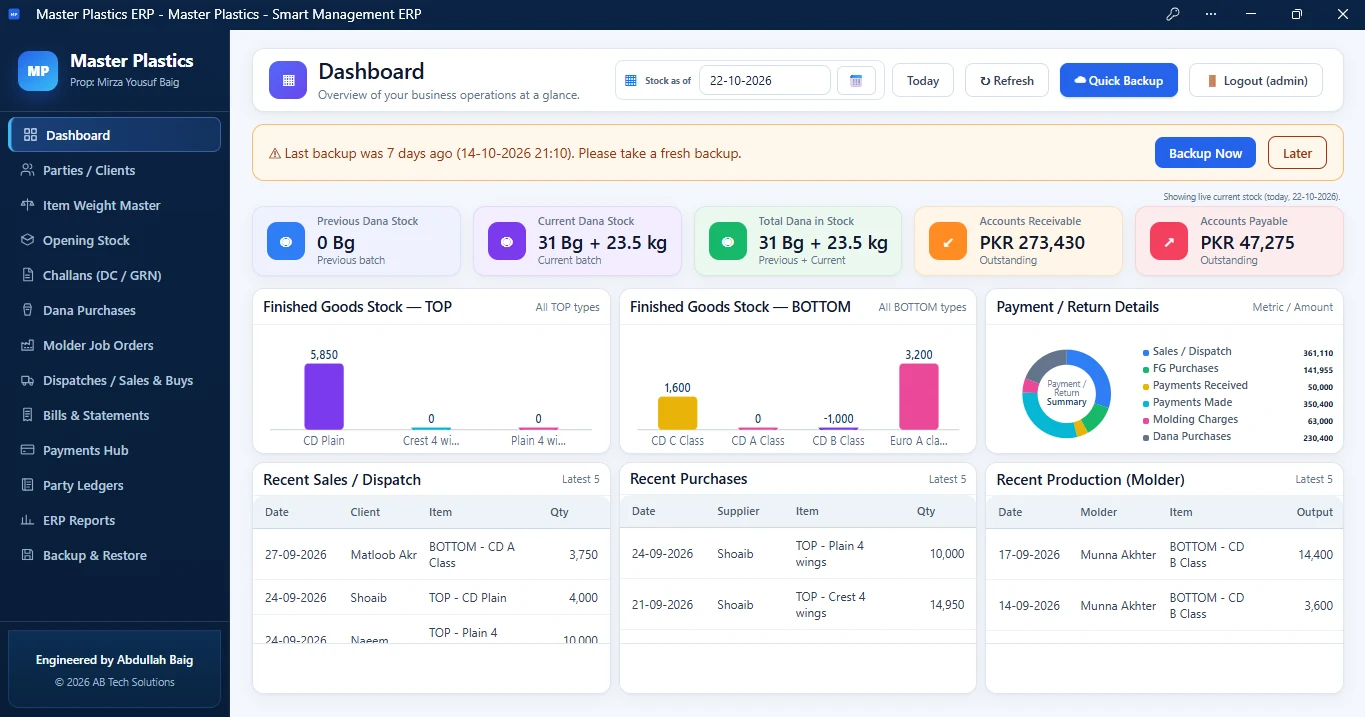Open Challans (DC / GRN)
The width and height of the screenshot is (1365, 717).
pyautogui.click(x=114, y=275)
